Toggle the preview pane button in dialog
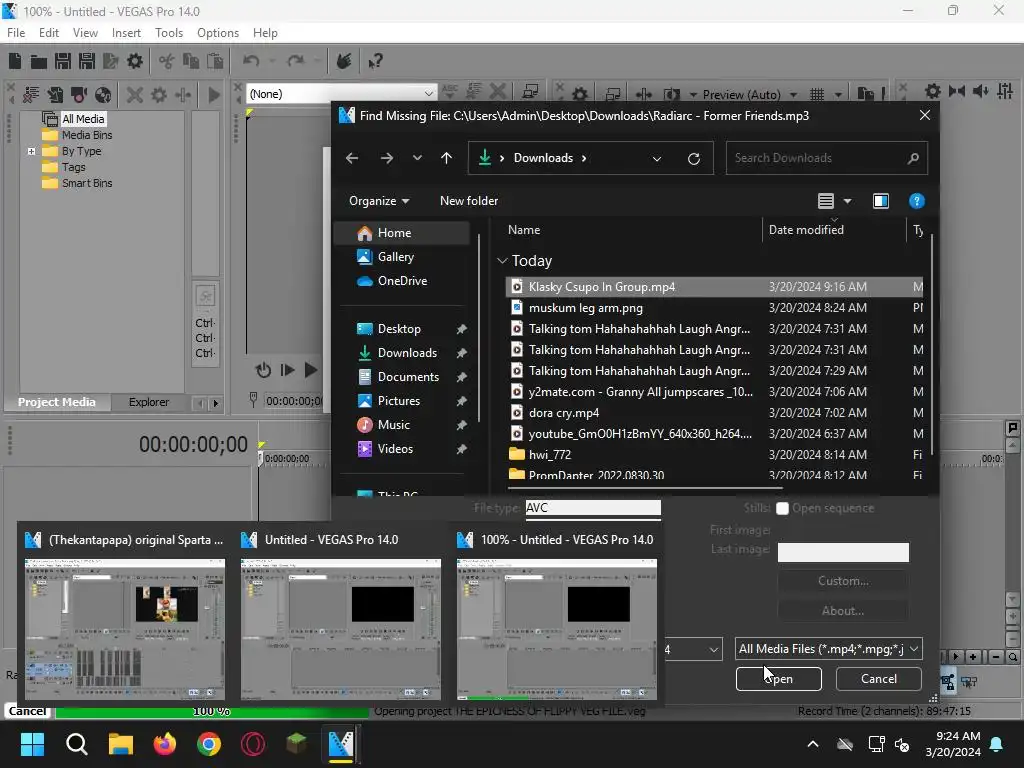The image size is (1024, 768). [x=881, y=201]
